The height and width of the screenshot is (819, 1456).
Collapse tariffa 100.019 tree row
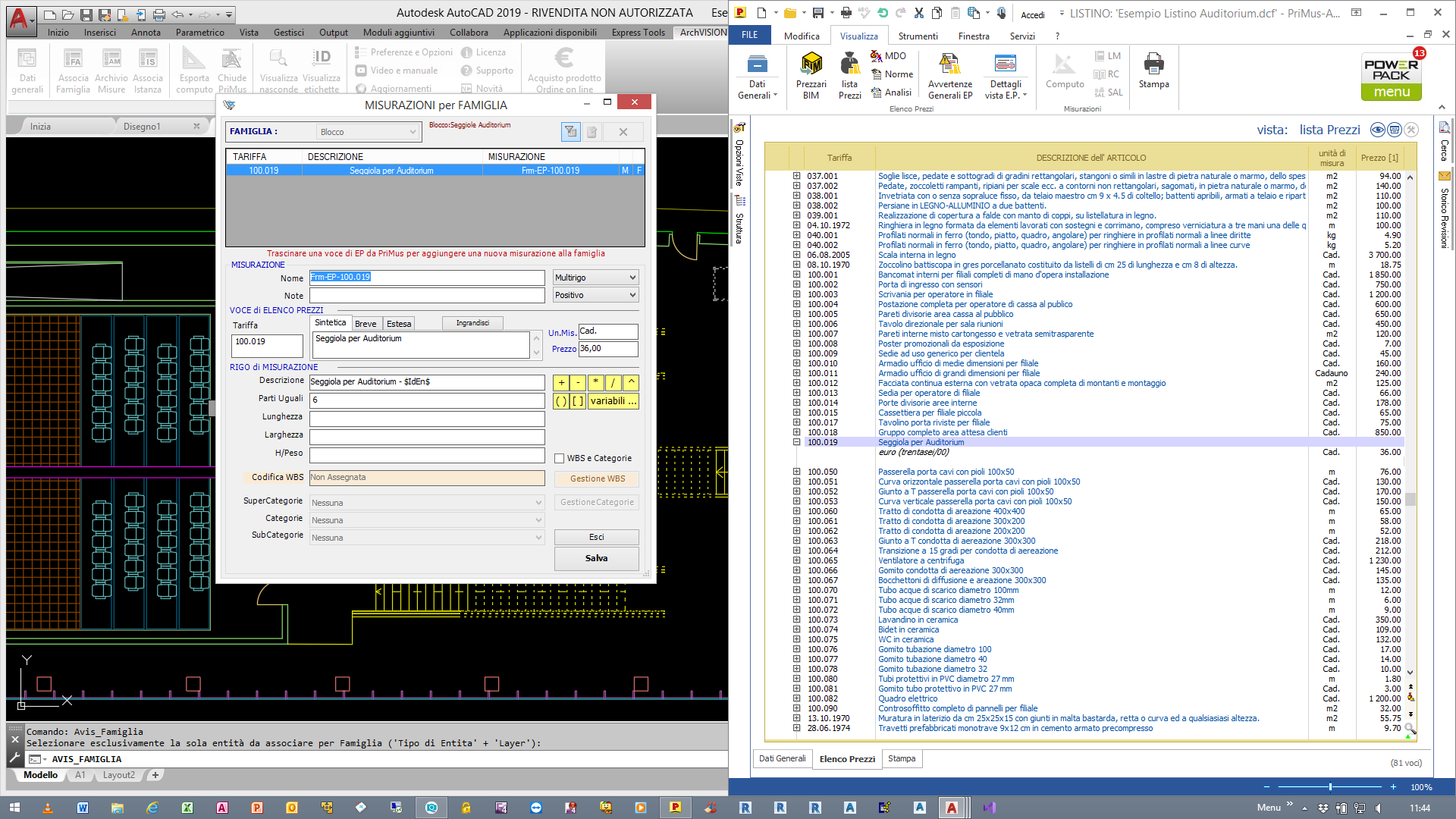(x=796, y=442)
